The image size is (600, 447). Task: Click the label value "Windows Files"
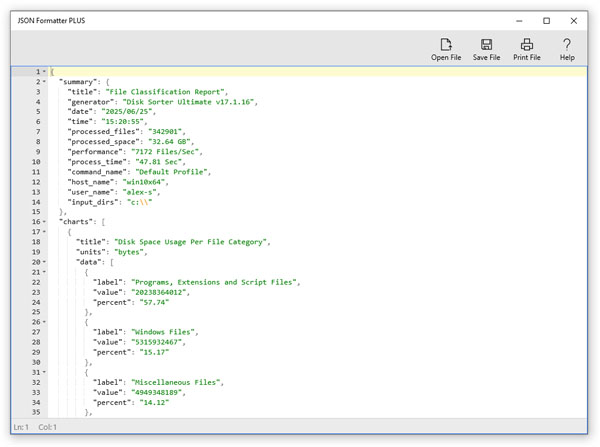(163, 332)
